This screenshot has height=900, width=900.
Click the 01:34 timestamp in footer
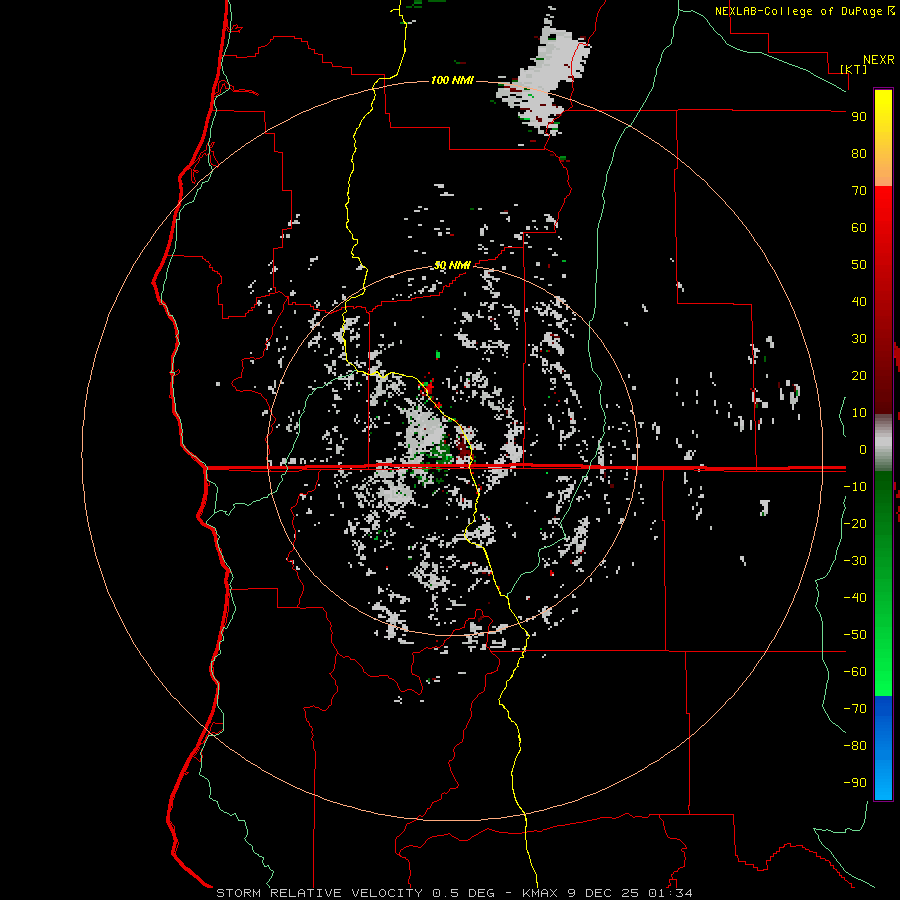[x=670, y=893]
